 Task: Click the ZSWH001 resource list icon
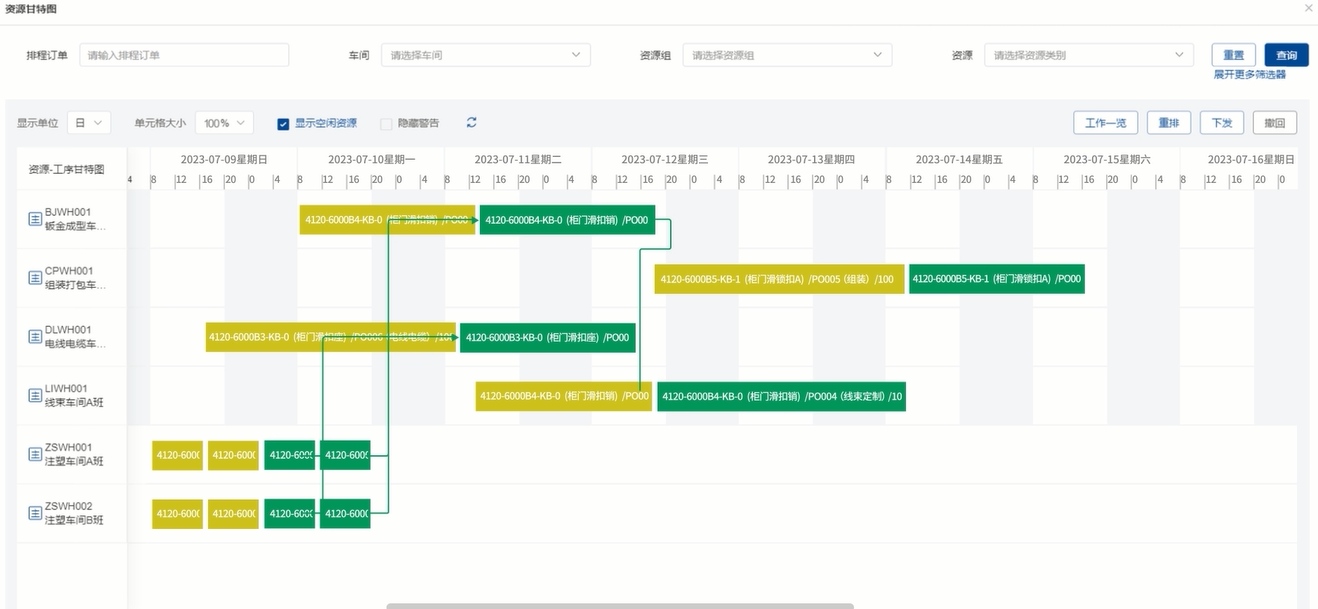click(x=35, y=455)
